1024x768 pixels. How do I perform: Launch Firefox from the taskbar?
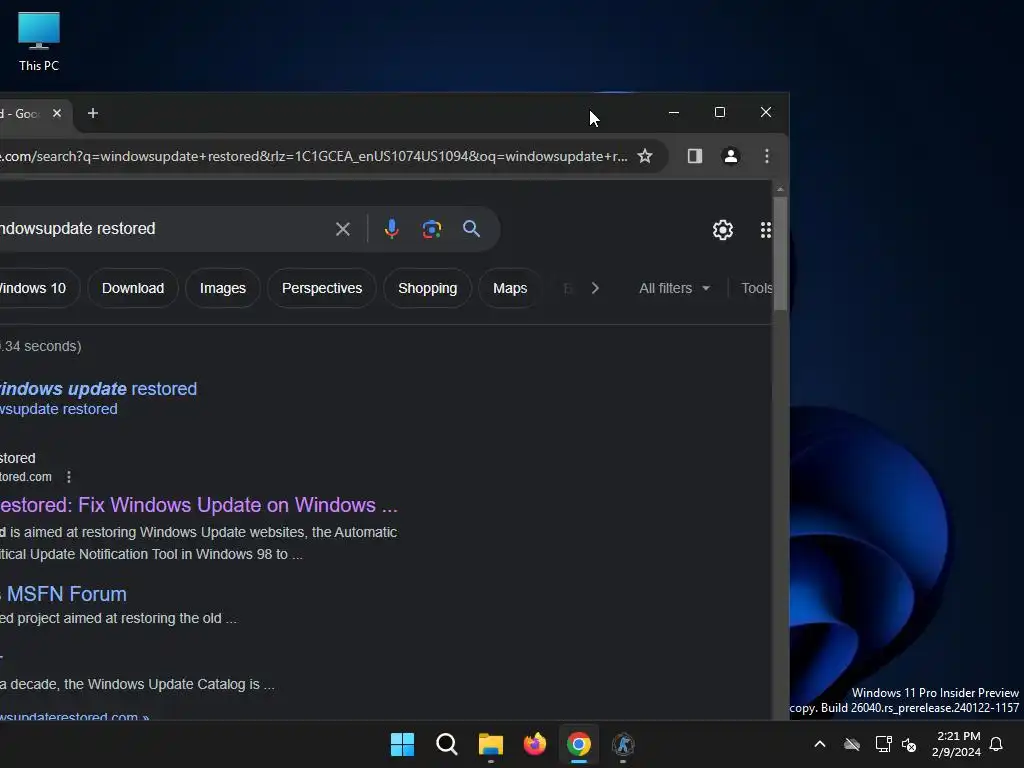pyautogui.click(x=535, y=744)
